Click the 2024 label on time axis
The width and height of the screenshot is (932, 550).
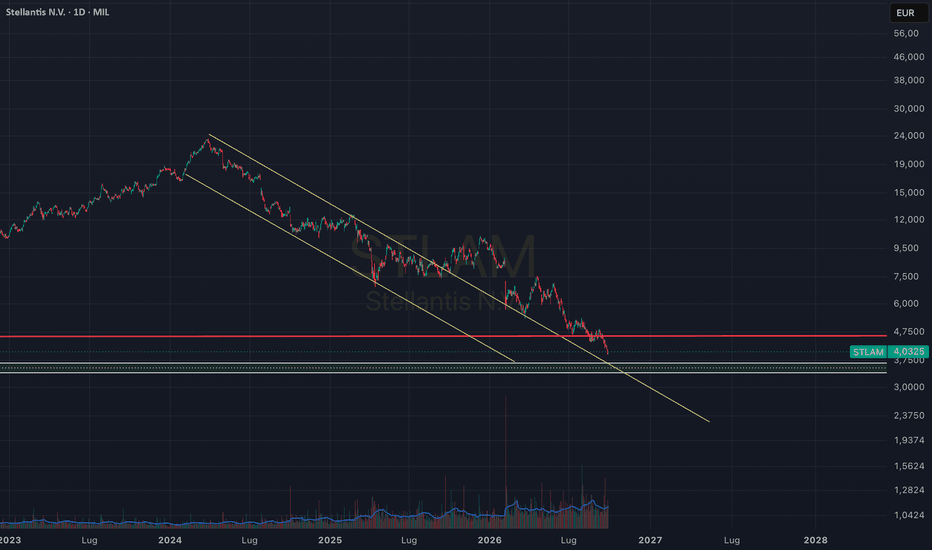170,540
